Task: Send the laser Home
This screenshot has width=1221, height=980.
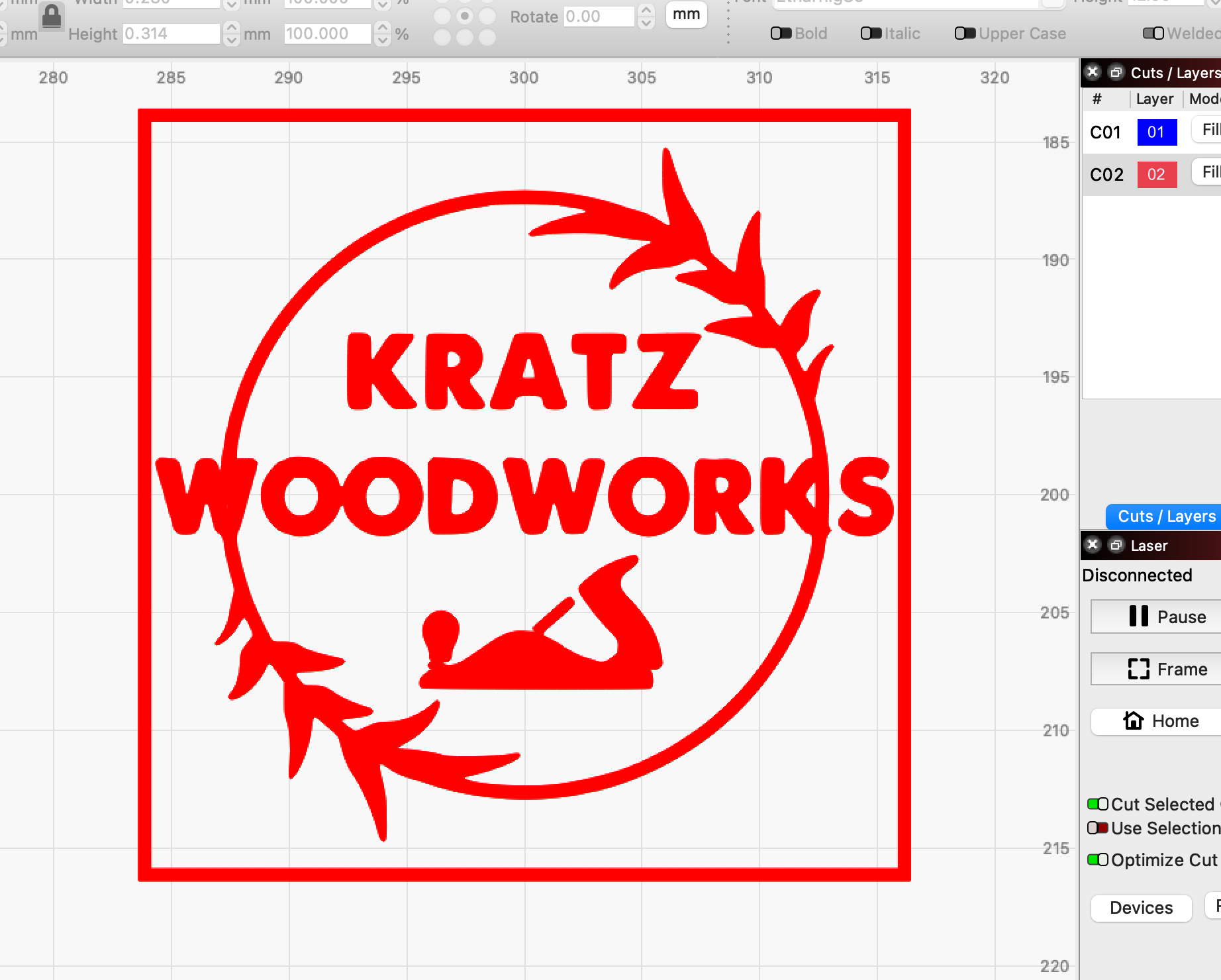Action: pyautogui.click(x=1155, y=720)
